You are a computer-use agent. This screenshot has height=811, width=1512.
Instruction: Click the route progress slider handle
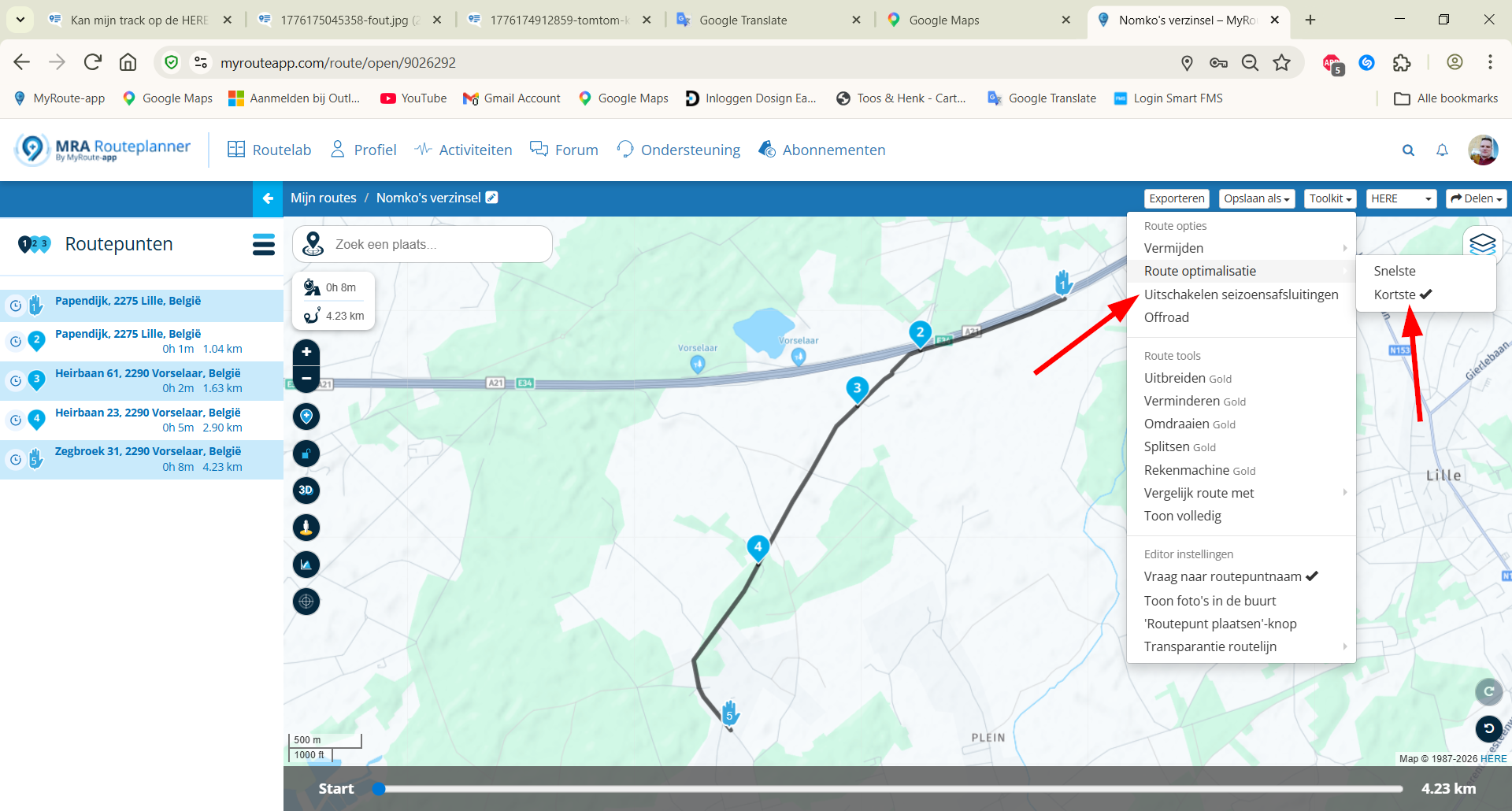pyautogui.click(x=379, y=788)
